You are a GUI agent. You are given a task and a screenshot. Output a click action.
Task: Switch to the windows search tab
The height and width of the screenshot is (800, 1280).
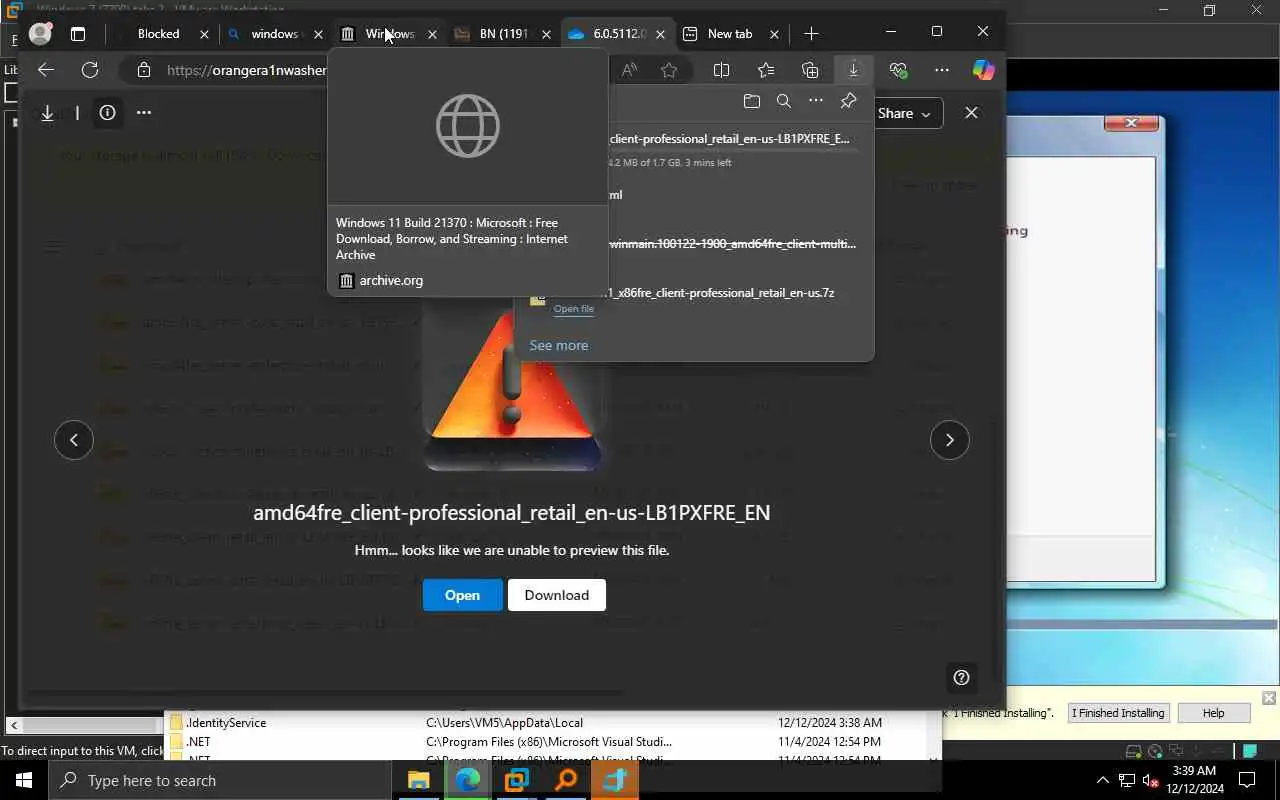(x=275, y=33)
